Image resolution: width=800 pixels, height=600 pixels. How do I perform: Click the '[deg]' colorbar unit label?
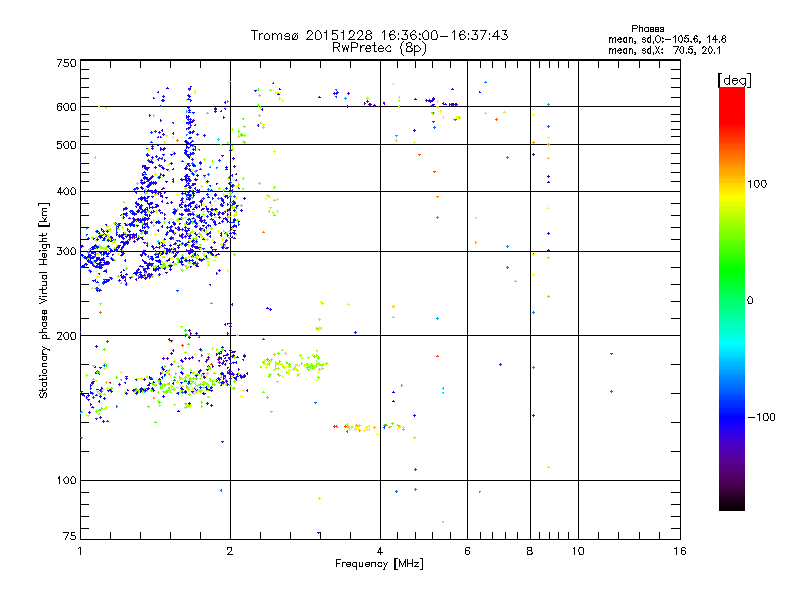coord(734,80)
